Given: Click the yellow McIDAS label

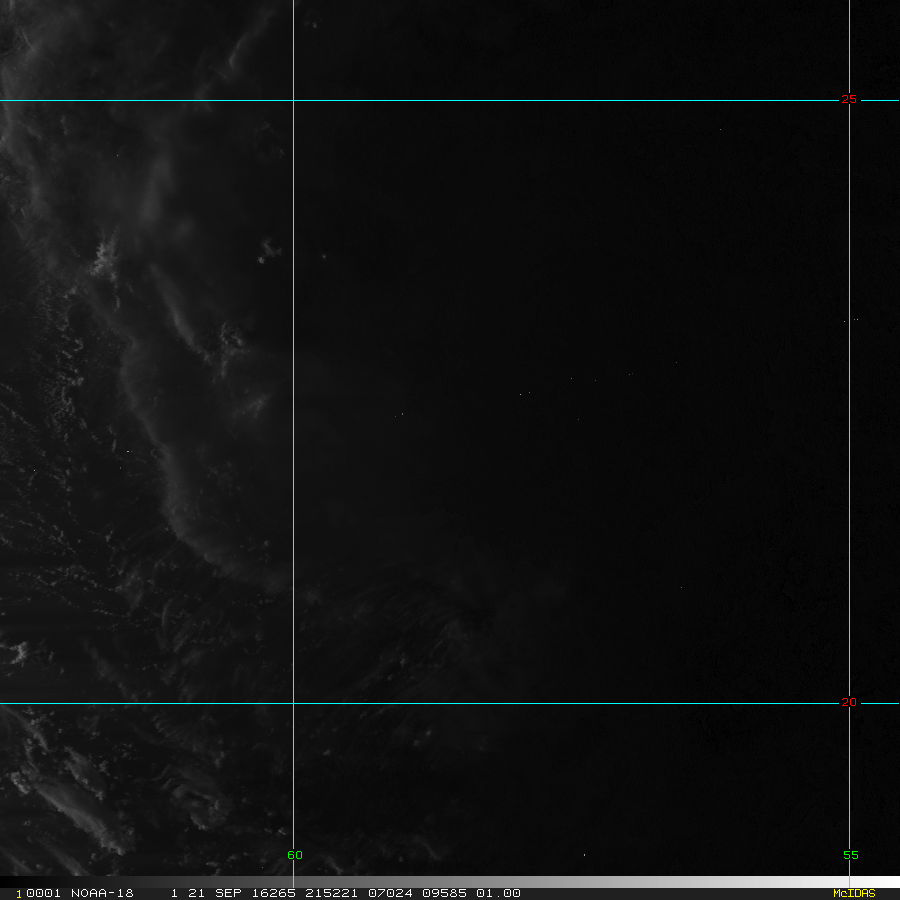Looking at the screenshot, I should click(854, 893).
